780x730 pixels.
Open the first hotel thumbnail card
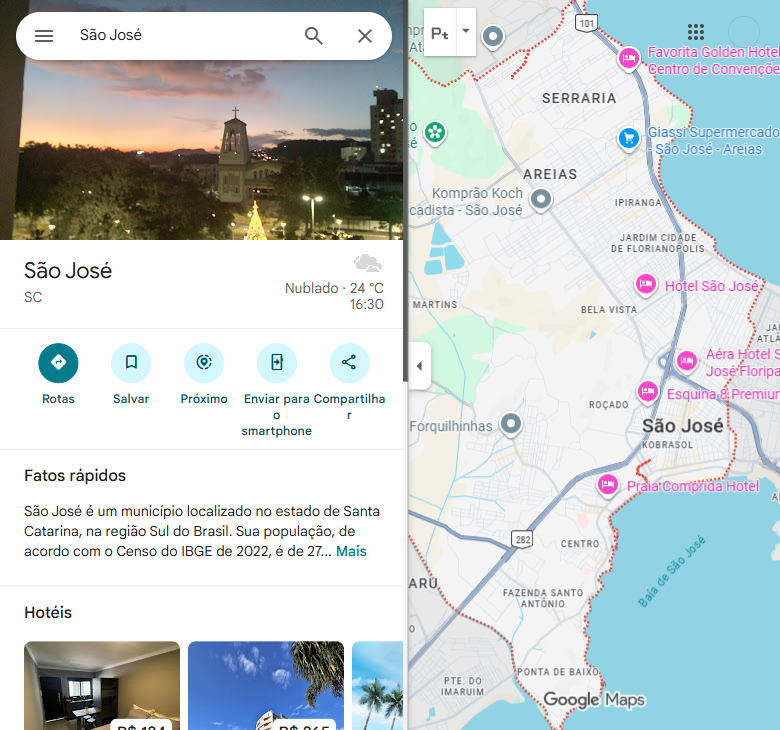tap(102, 686)
